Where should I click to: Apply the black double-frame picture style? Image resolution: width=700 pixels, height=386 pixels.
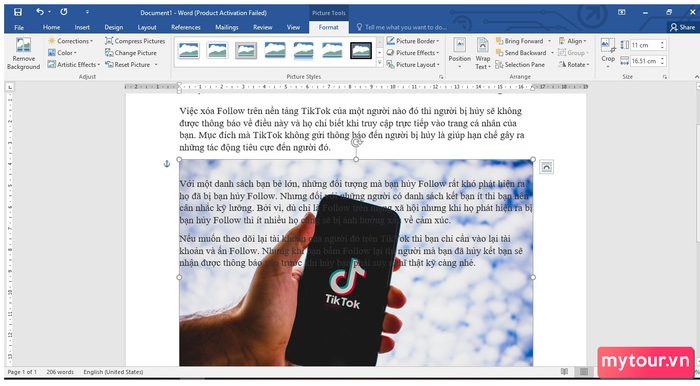[x=361, y=50]
